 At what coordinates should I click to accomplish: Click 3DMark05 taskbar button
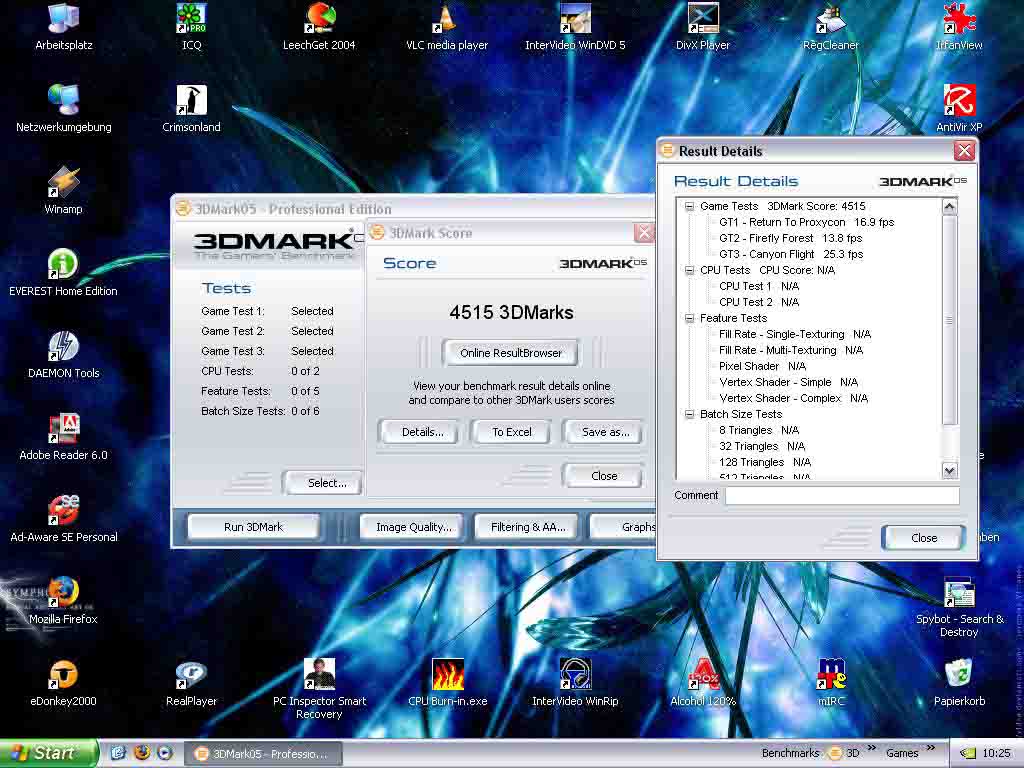coord(263,754)
